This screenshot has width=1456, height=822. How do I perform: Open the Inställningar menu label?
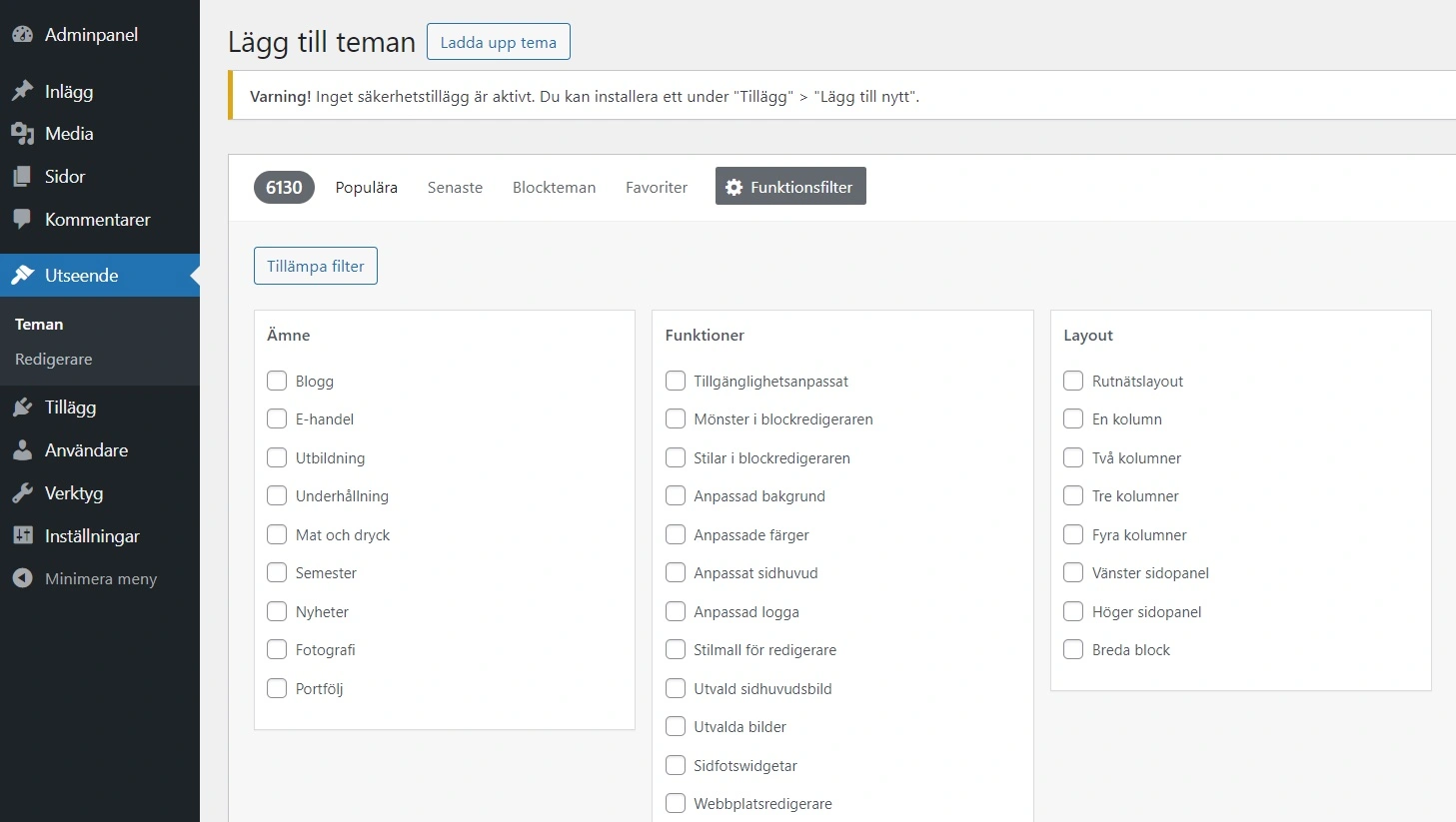tap(92, 536)
